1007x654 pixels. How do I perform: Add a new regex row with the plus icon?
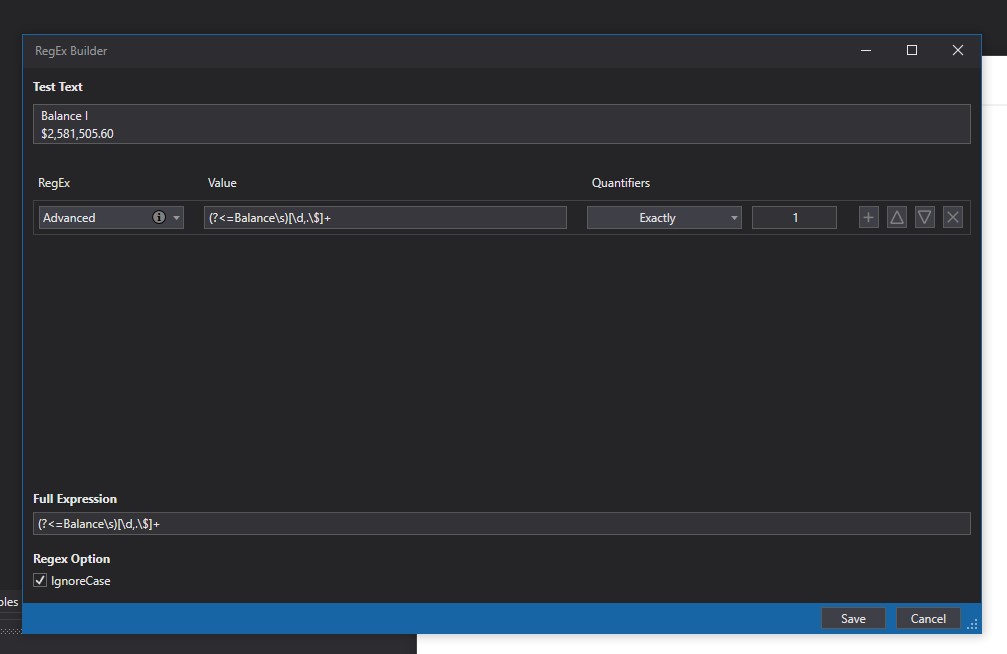pos(868,217)
